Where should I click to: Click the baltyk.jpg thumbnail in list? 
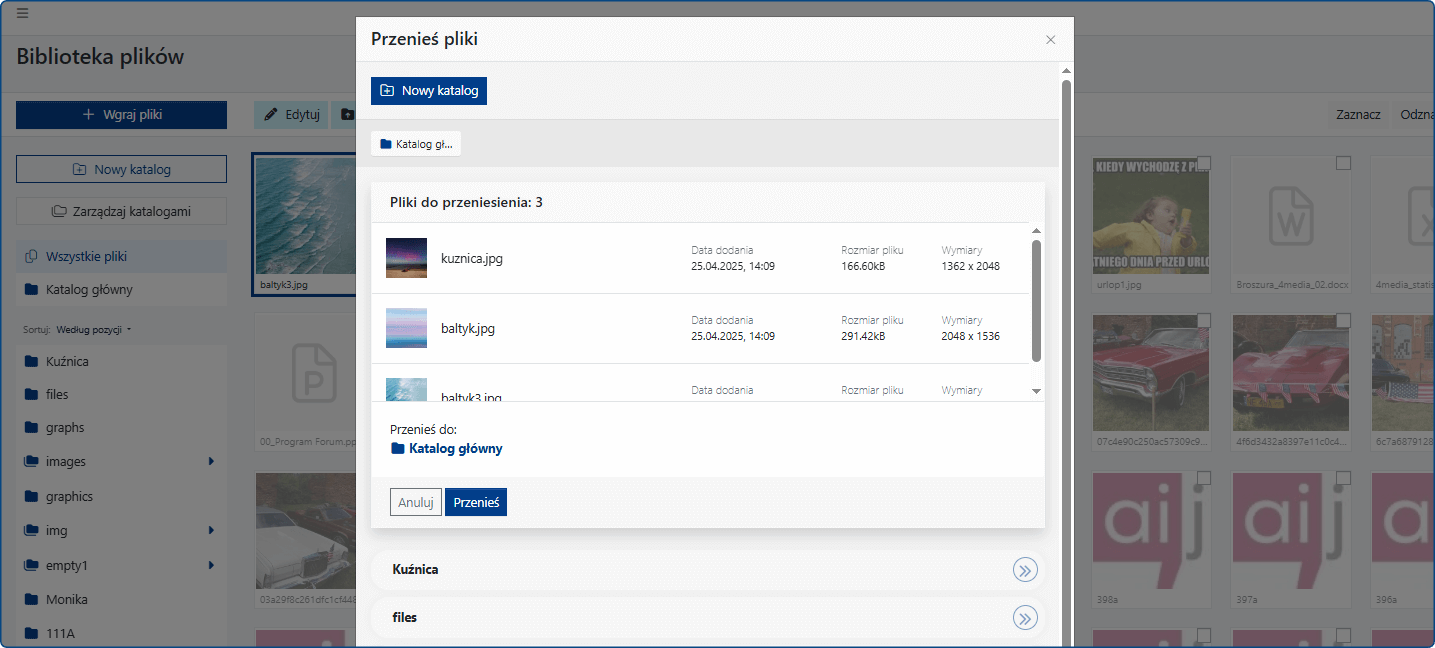click(406, 328)
